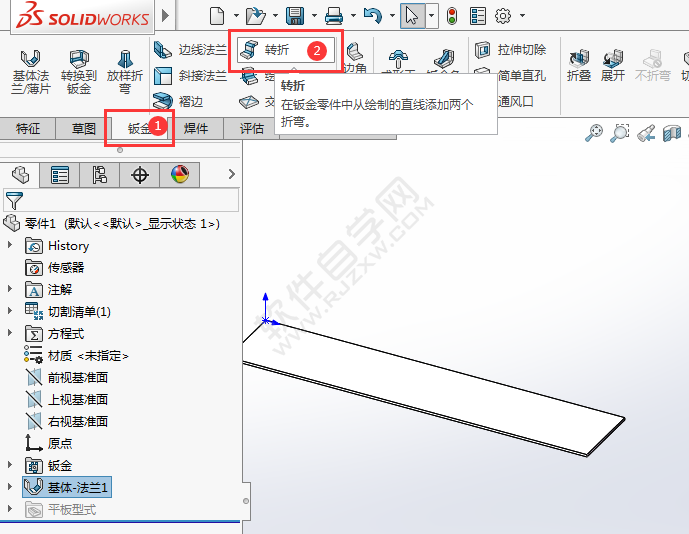This screenshot has width=689, height=534.
Task: Switch to the 草图 (Sketch) tab
Action: (84, 128)
